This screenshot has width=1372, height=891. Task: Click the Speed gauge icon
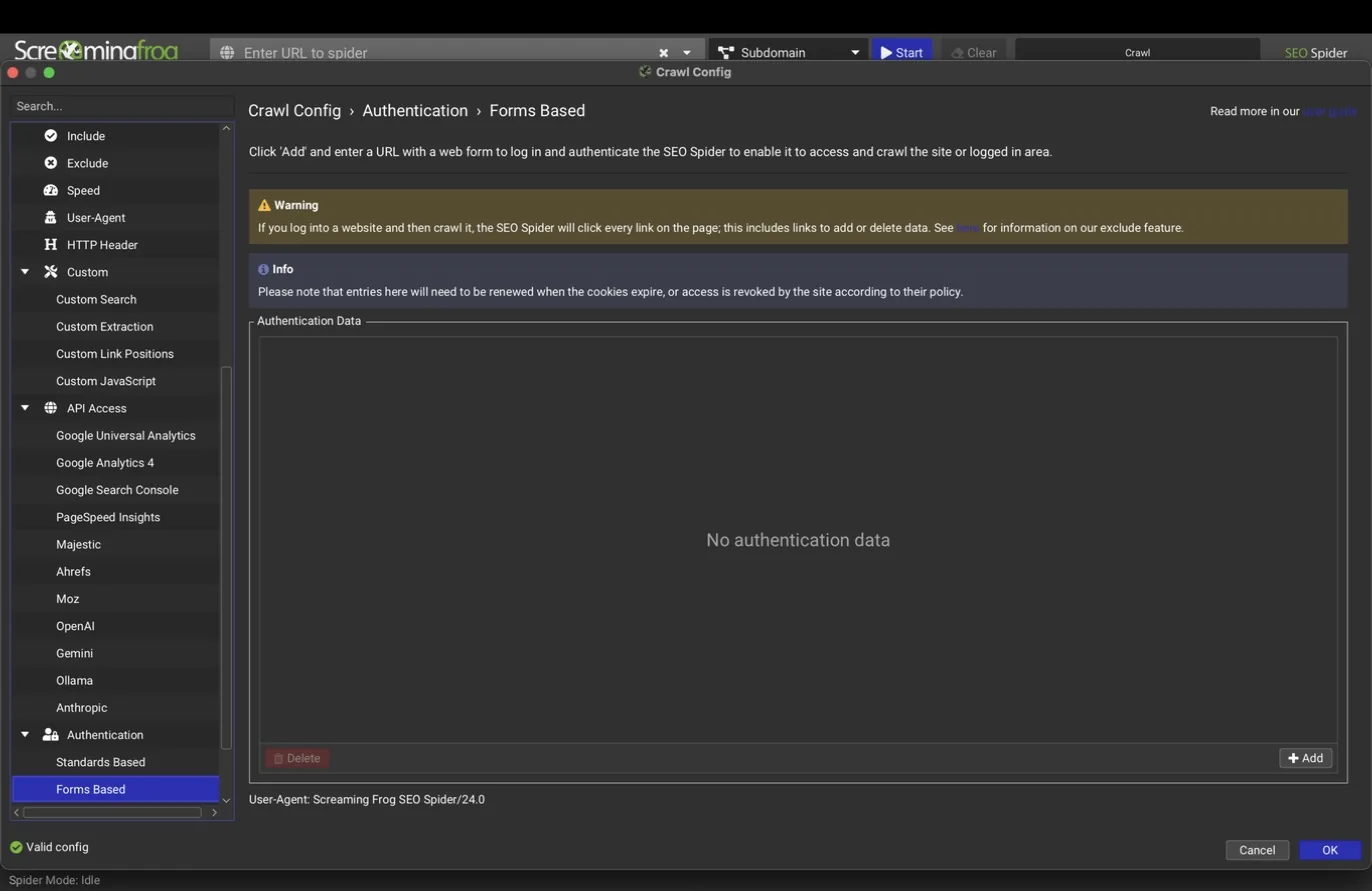[51, 190]
